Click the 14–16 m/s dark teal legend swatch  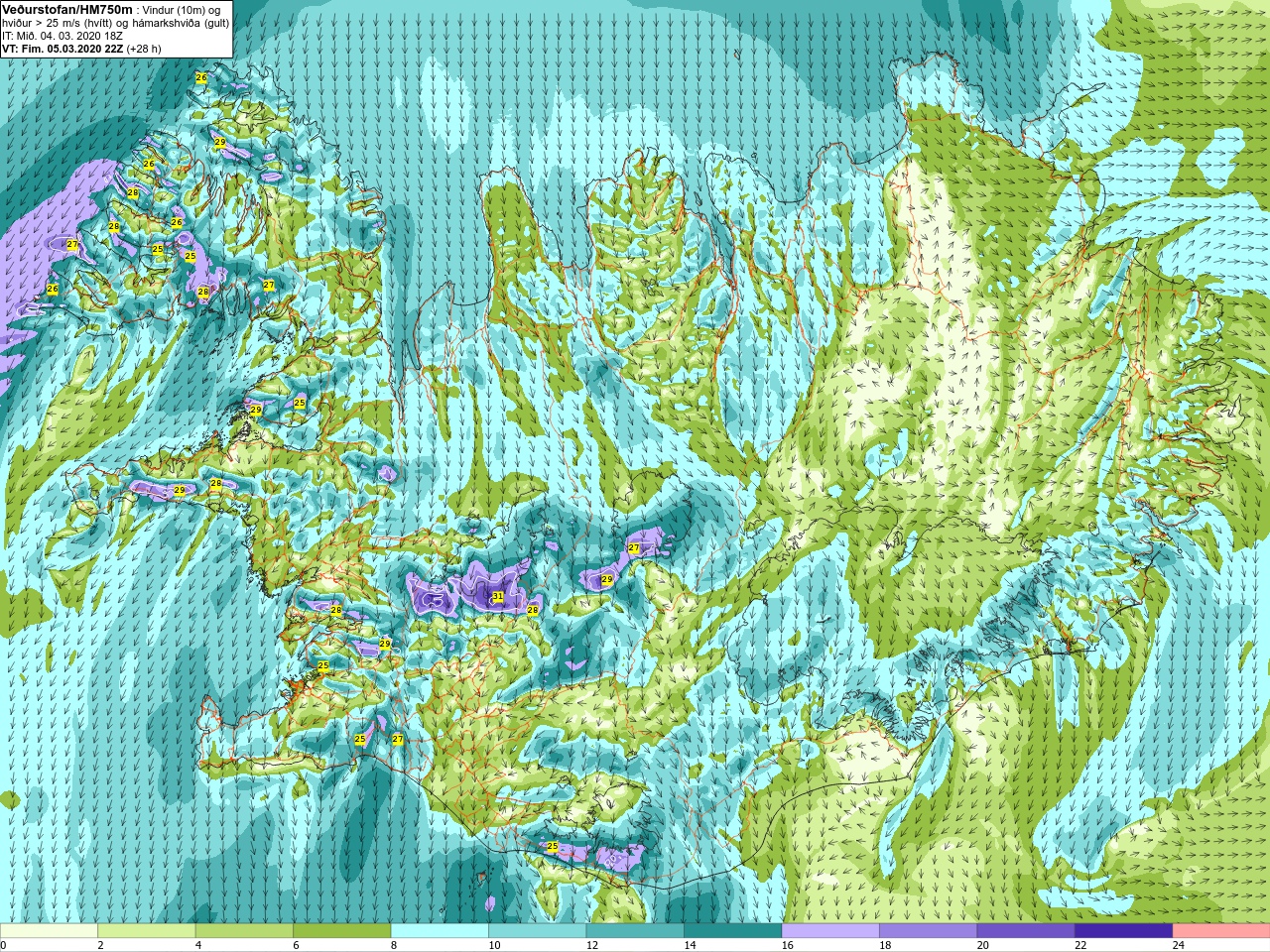coord(733,931)
